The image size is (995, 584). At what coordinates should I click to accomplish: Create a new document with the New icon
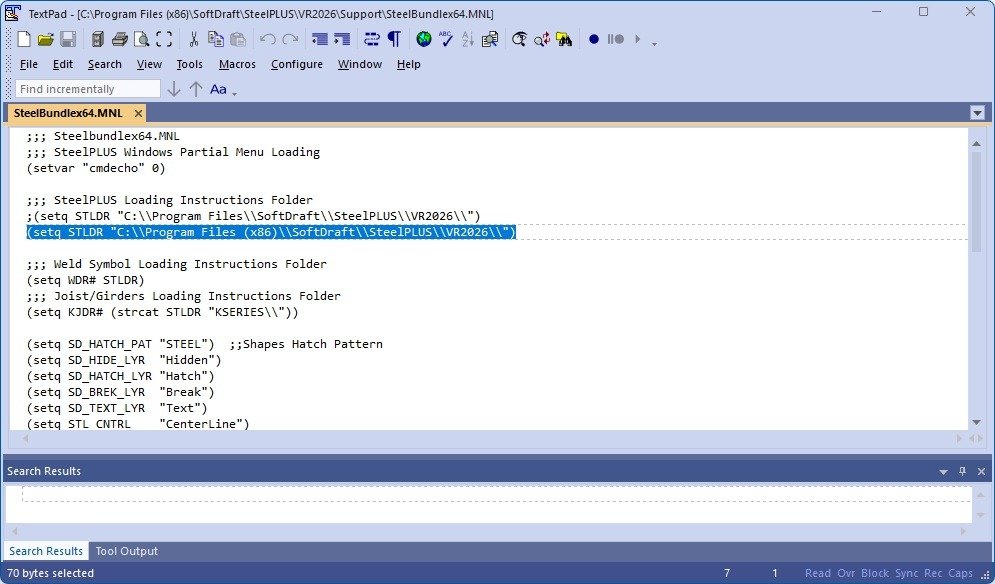coord(24,39)
